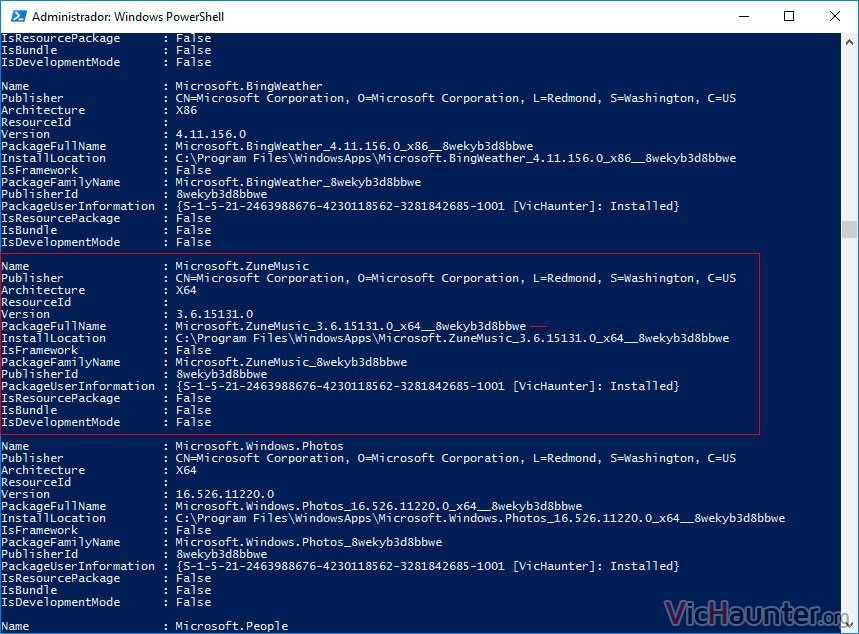Click version value 16.526.11220.0
859x634 pixels.
(x=225, y=494)
